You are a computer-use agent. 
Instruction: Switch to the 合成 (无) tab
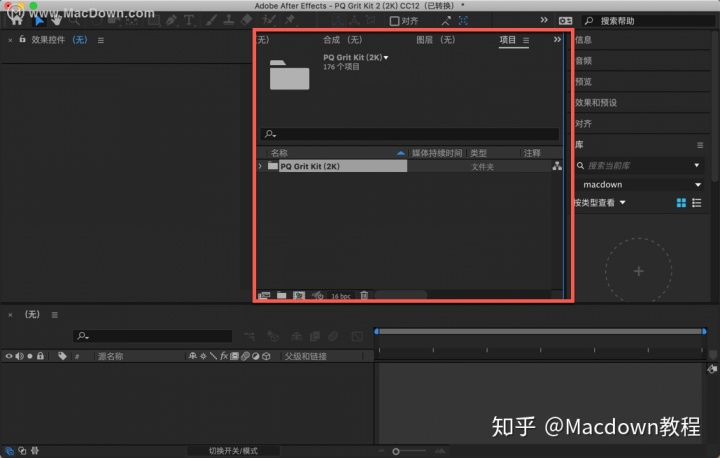[x=343, y=40]
